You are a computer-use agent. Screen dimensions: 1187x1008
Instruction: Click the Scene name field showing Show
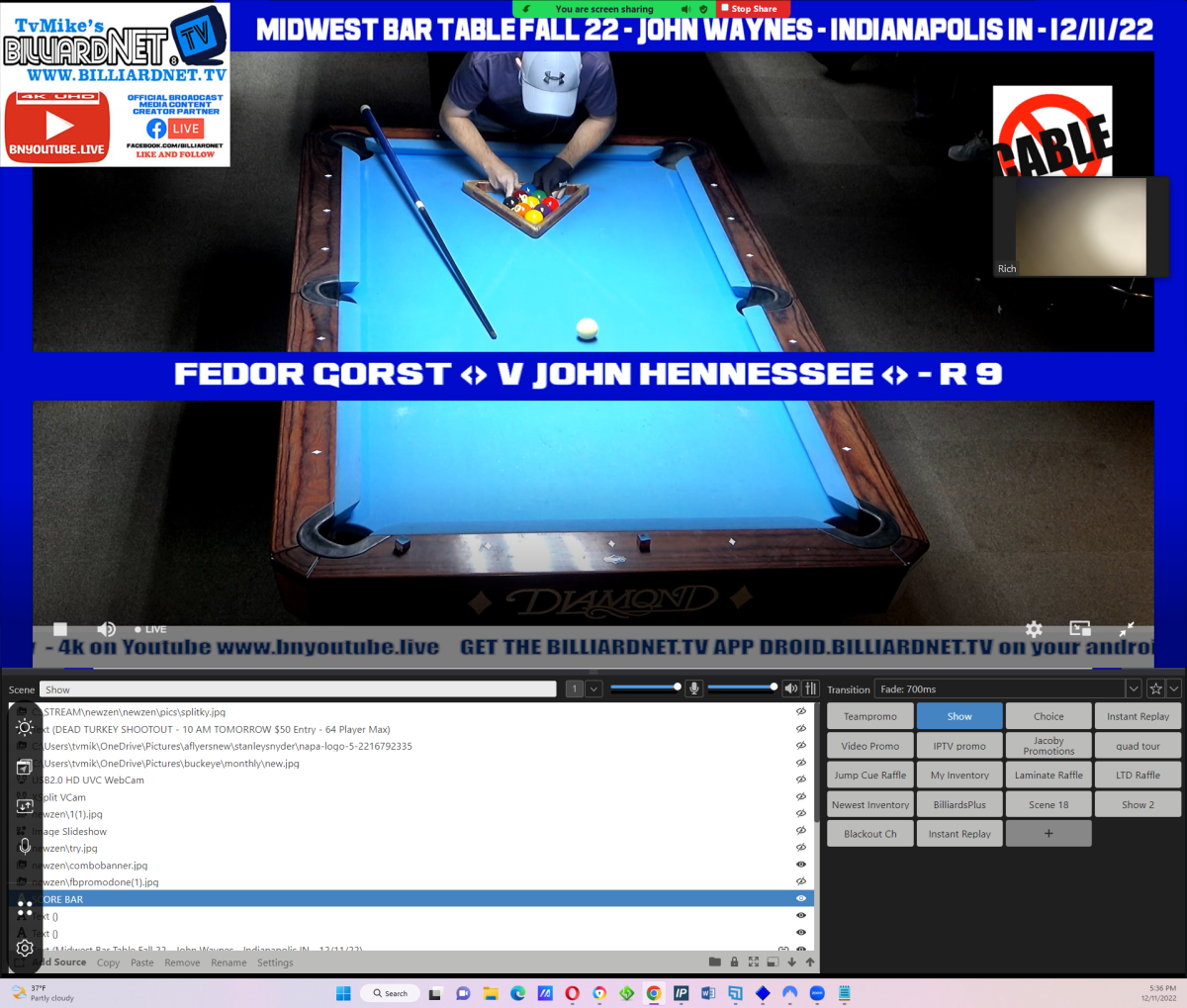298,689
